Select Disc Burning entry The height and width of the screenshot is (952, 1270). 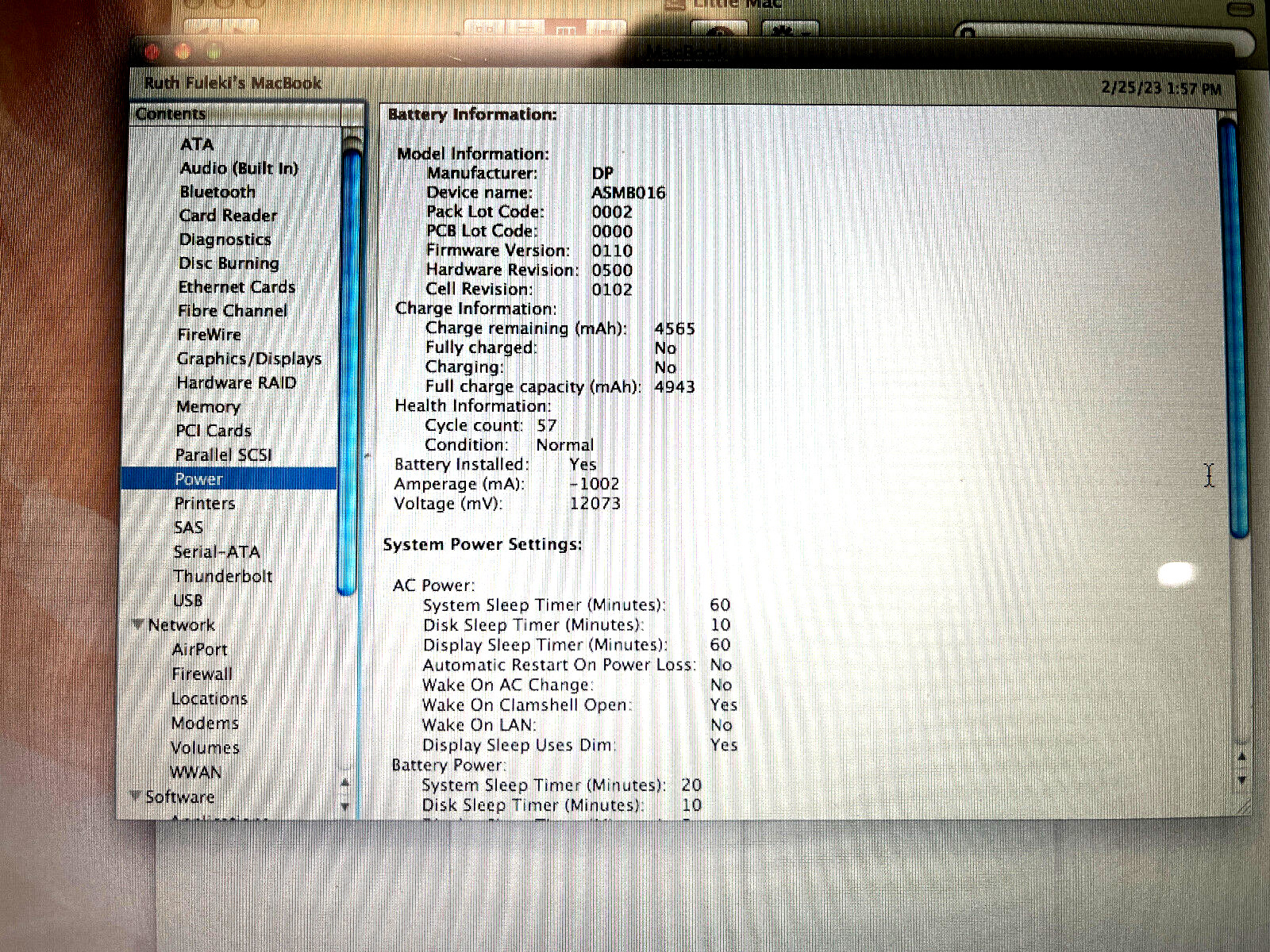(x=229, y=263)
